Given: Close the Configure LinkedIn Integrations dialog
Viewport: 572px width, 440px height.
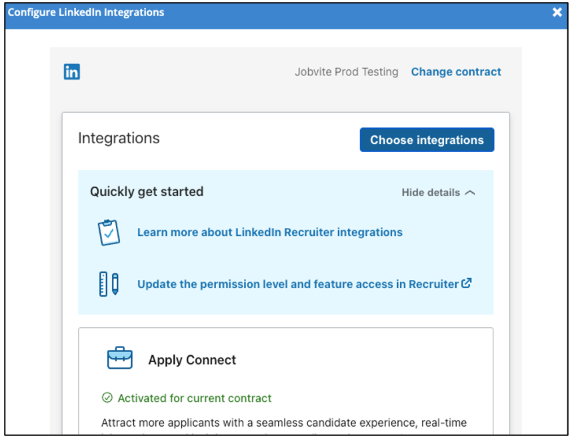Looking at the screenshot, I should click(557, 12).
